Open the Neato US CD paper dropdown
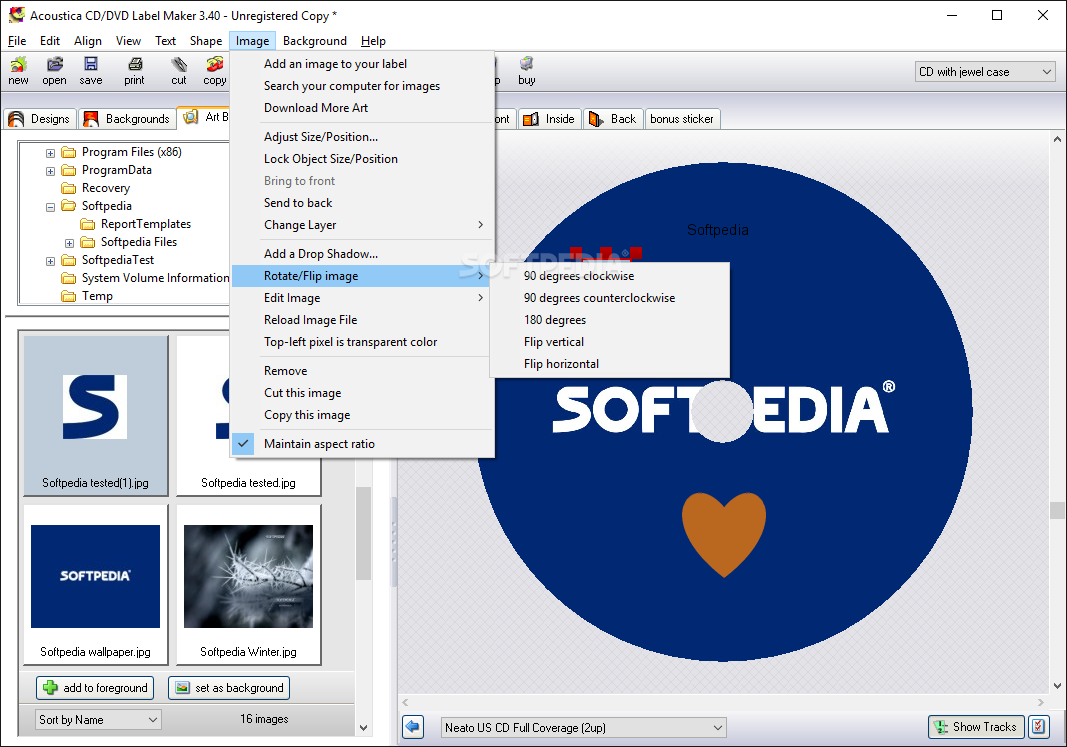 pyautogui.click(x=583, y=728)
